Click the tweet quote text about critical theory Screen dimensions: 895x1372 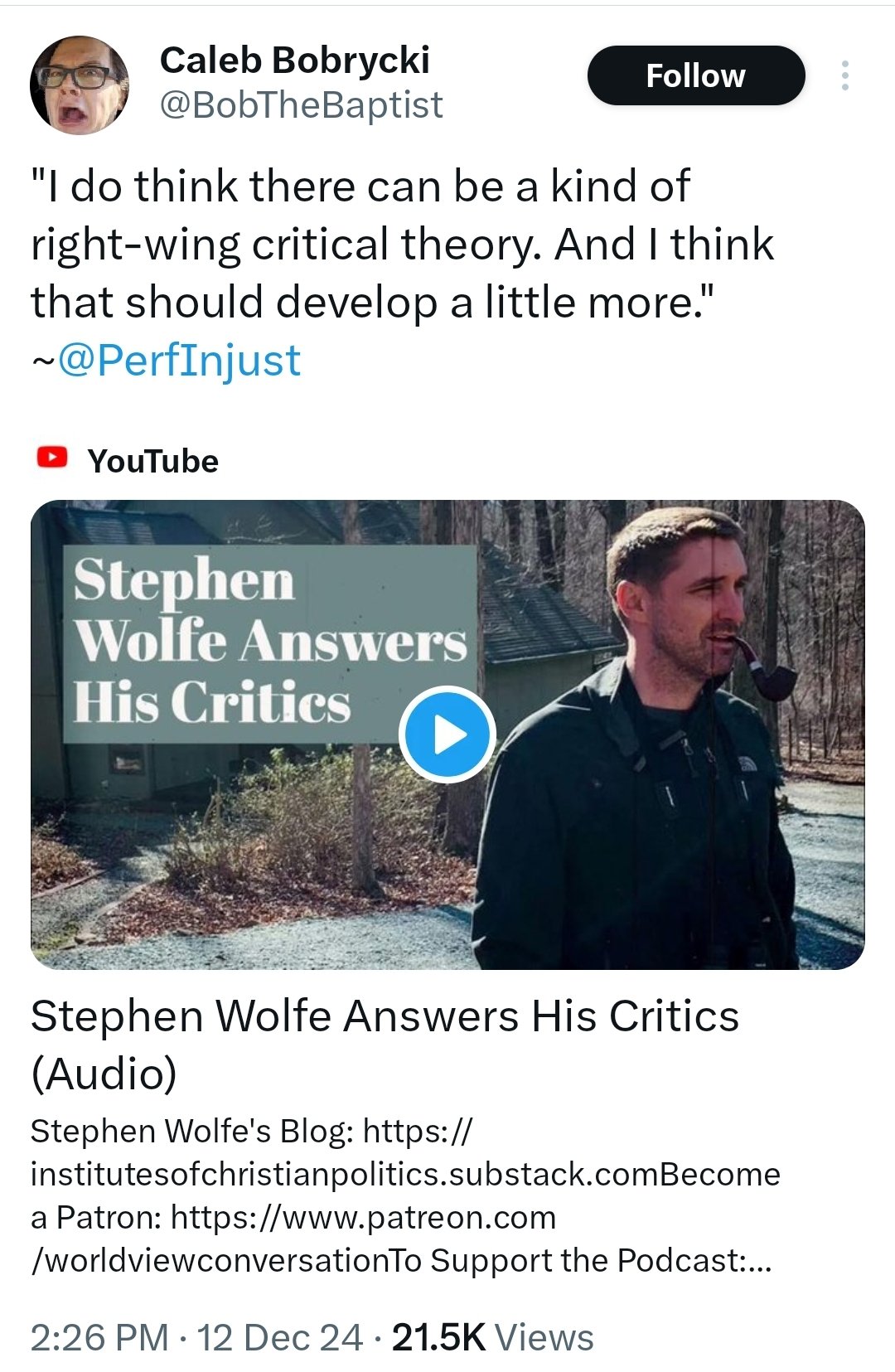pos(402,244)
